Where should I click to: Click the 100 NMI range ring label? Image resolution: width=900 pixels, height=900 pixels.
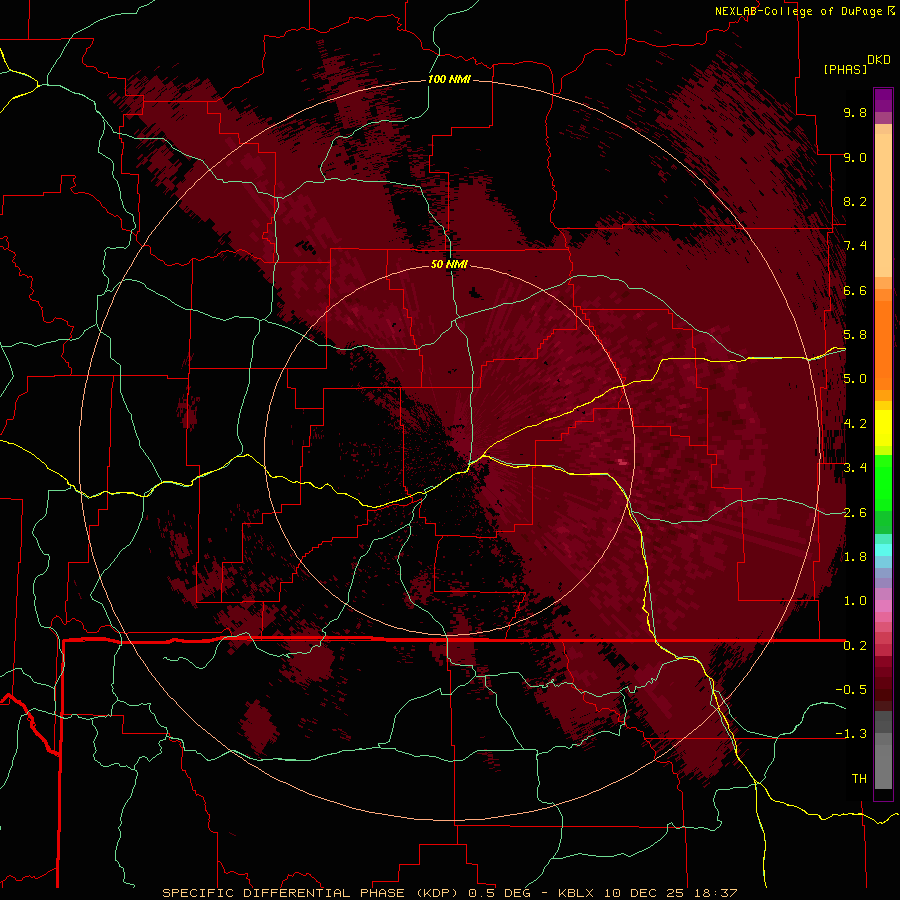click(x=449, y=79)
